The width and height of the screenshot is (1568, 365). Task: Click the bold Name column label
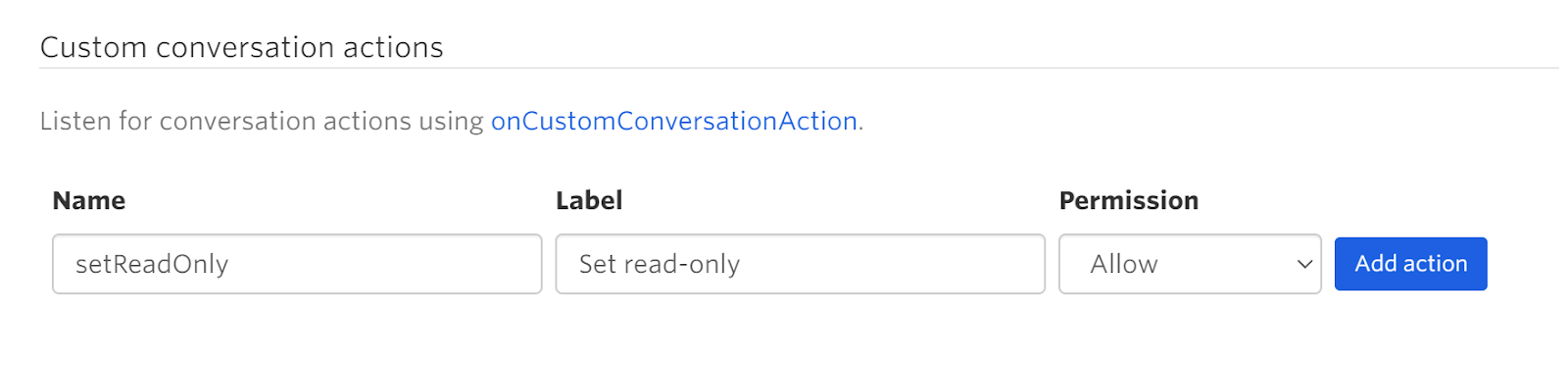pyautogui.click(x=89, y=201)
